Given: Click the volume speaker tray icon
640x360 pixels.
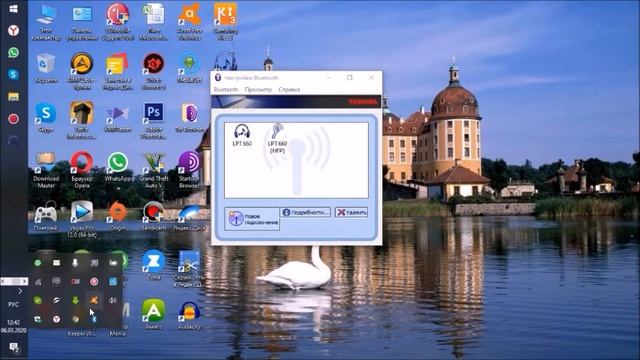Looking at the screenshot, I should 113,300.
